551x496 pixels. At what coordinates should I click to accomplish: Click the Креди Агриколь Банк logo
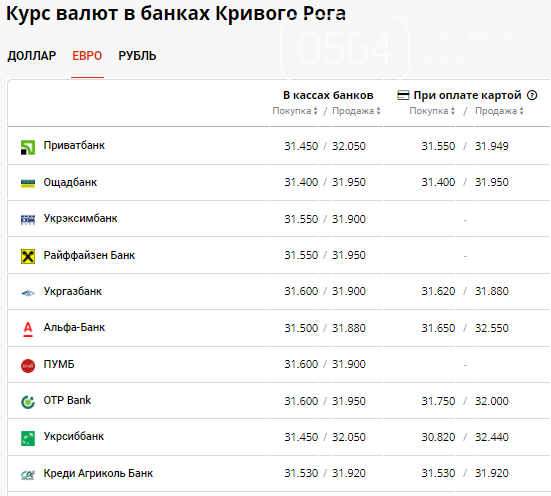coord(28,475)
